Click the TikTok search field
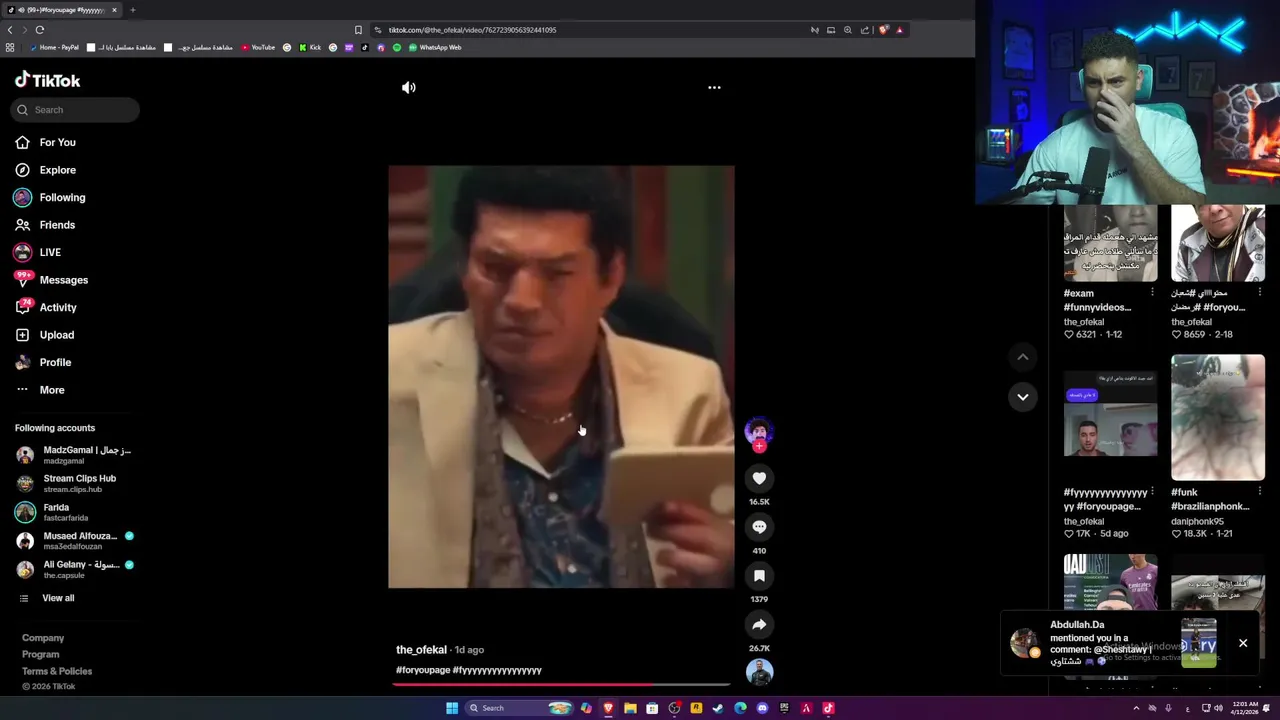 click(75, 110)
